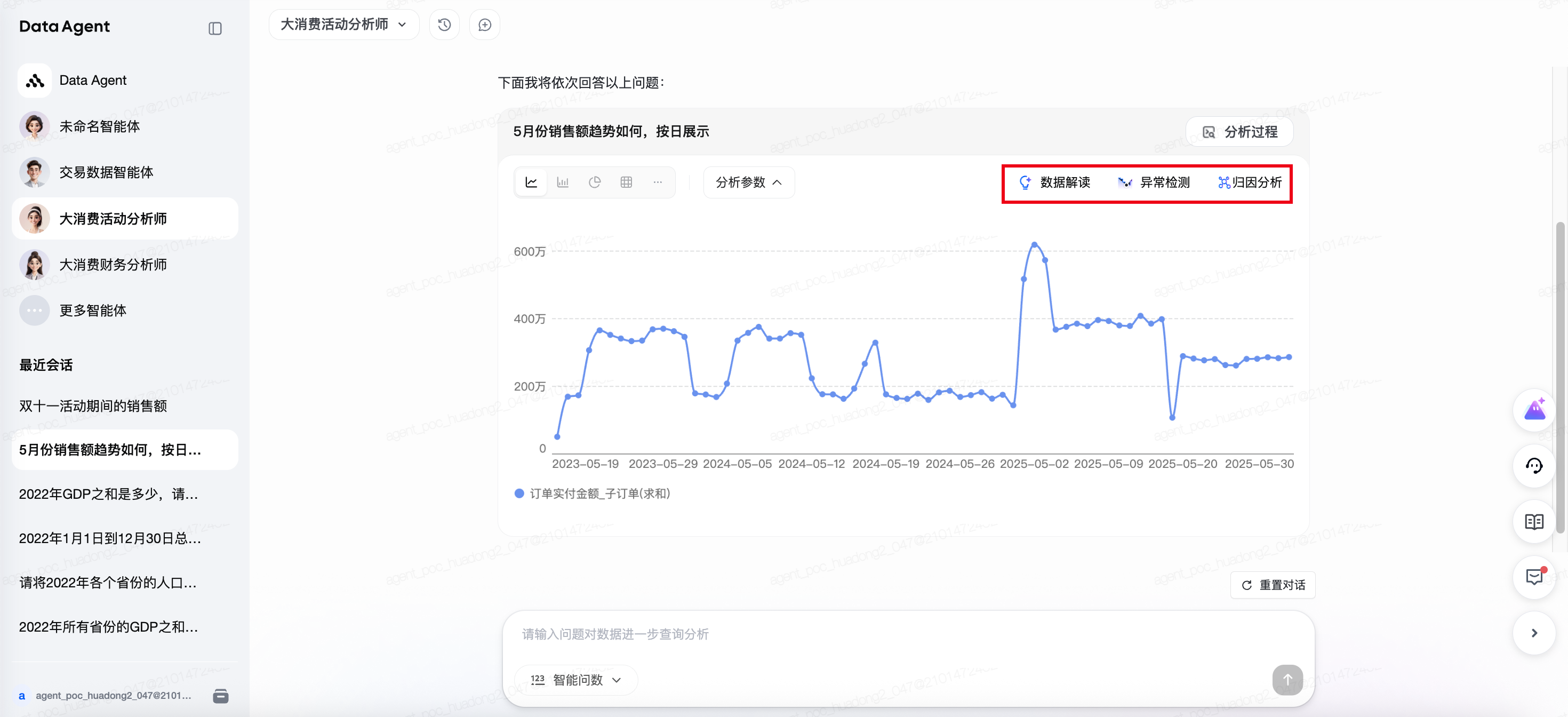Viewport: 1568px width, 717px height.
Task: Collapse the 分析参数 expander
Action: [748, 182]
